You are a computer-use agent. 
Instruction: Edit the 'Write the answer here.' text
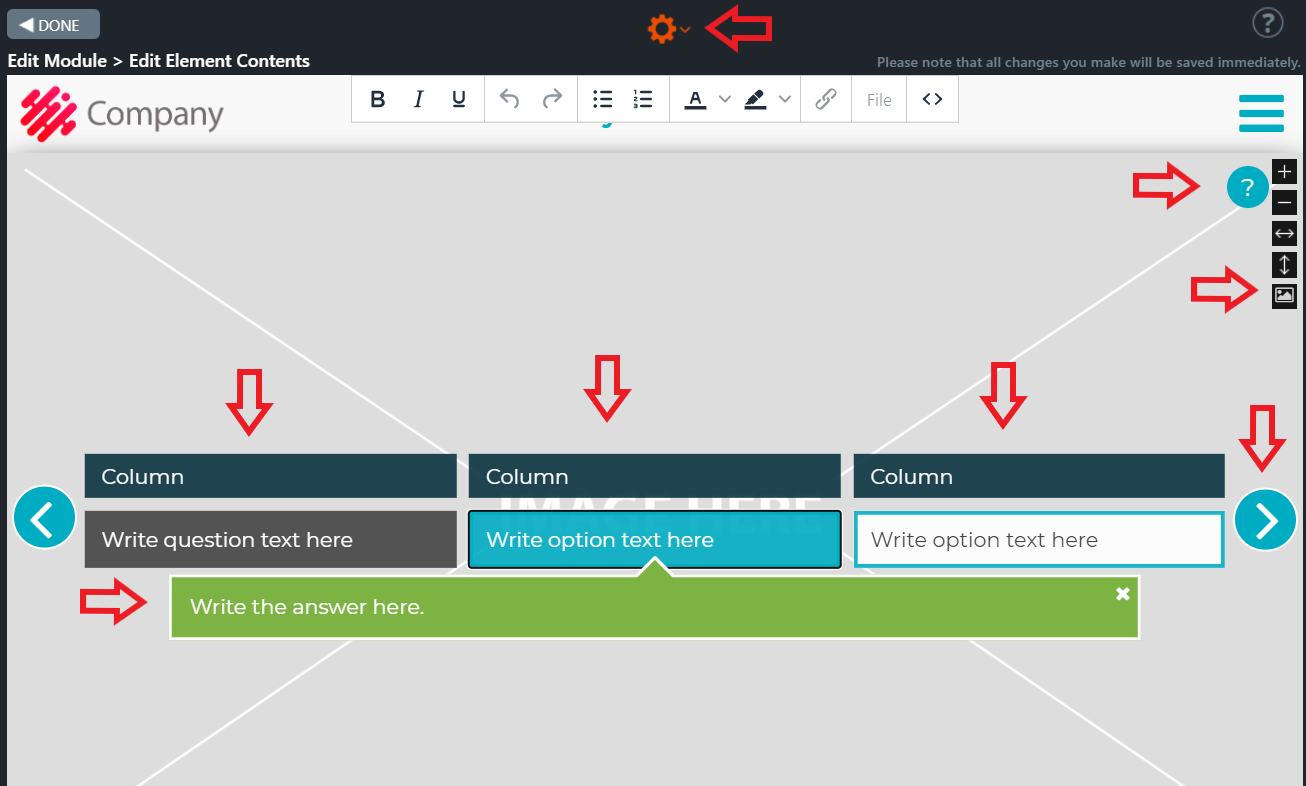[308, 607]
